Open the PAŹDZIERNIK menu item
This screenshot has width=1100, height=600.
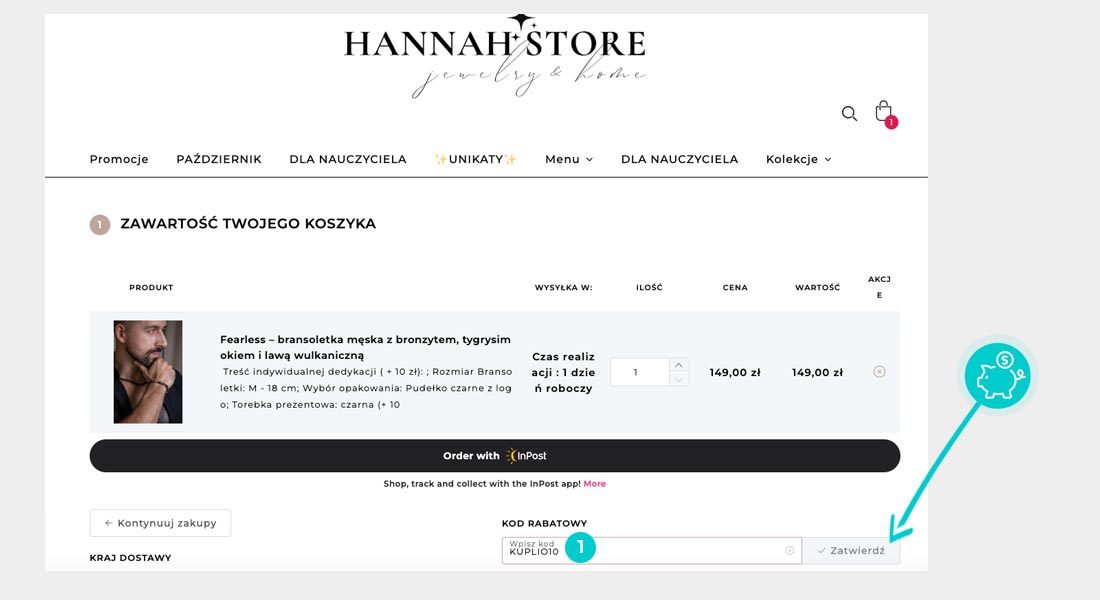coord(219,159)
